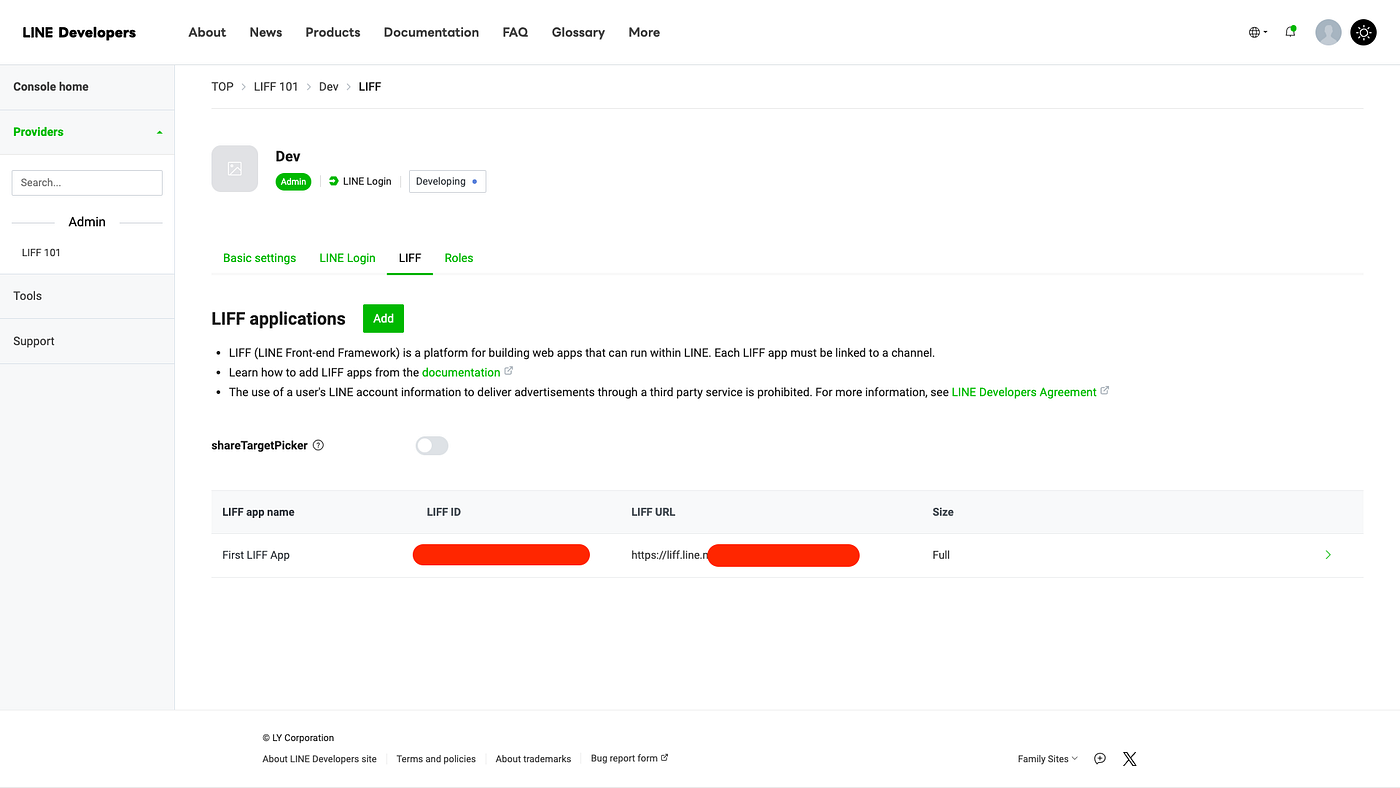Go to Dev in the breadcrumb
1400x788 pixels.
click(x=329, y=87)
